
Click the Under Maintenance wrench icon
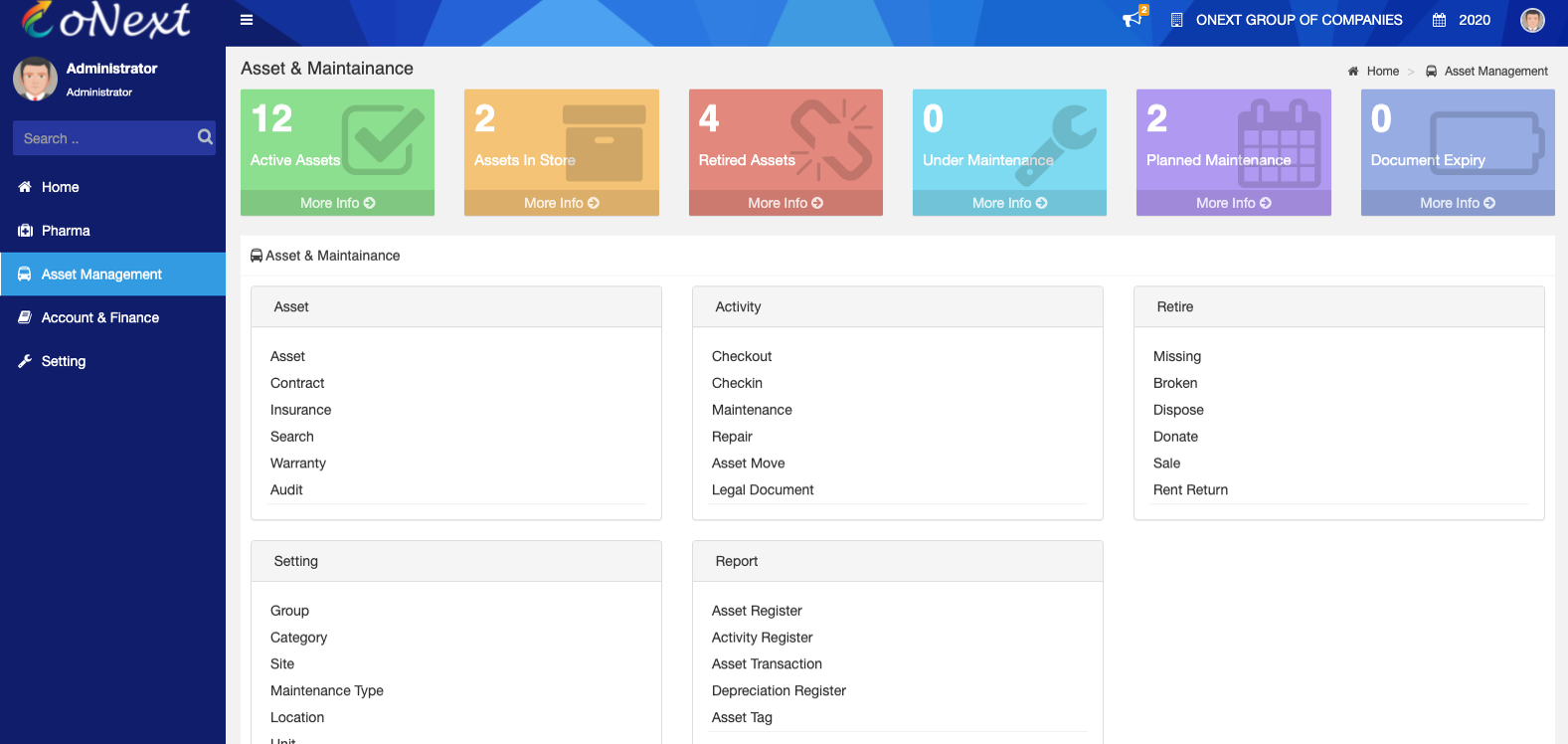(1057, 142)
